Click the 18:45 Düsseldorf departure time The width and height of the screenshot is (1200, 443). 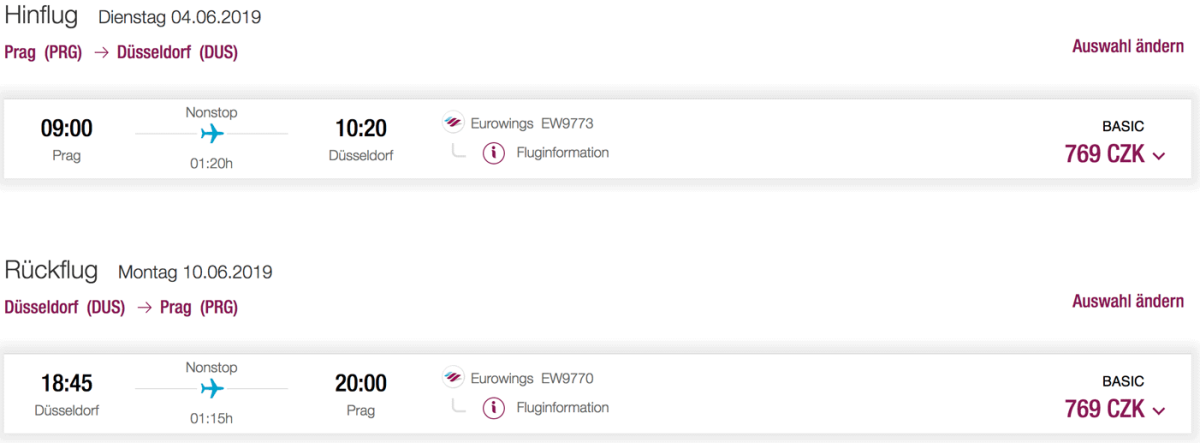[x=66, y=383]
